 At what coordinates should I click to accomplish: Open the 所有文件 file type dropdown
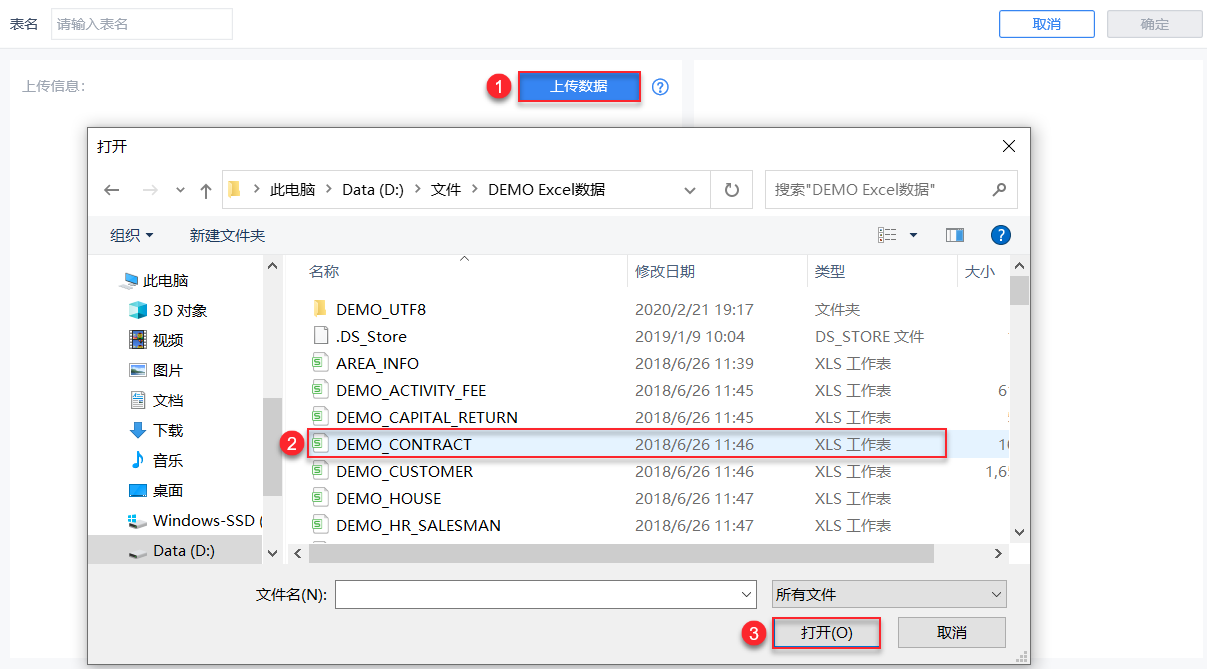pyautogui.click(x=889, y=594)
